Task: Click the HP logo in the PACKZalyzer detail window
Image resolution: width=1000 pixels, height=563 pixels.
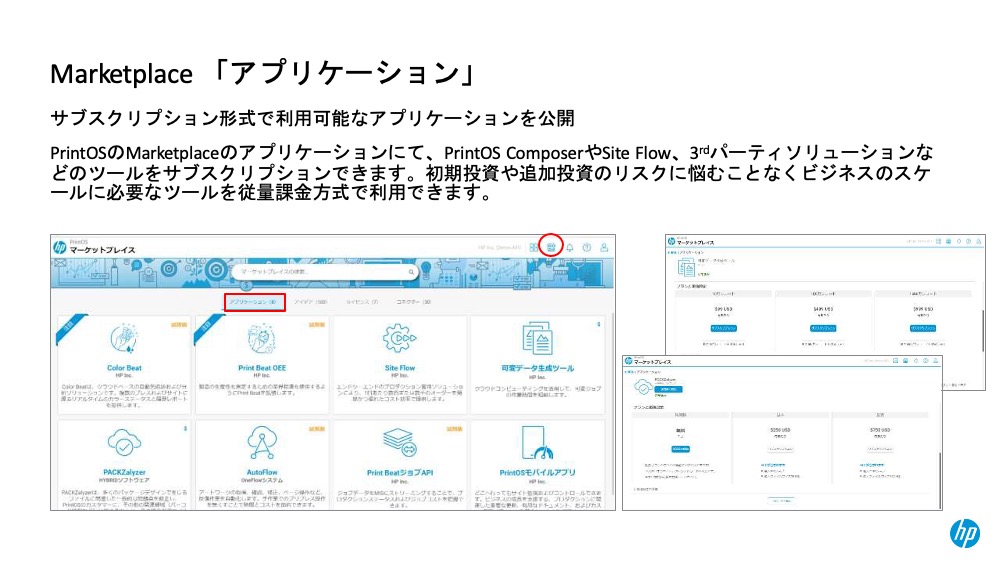Action: tap(629, 361)
